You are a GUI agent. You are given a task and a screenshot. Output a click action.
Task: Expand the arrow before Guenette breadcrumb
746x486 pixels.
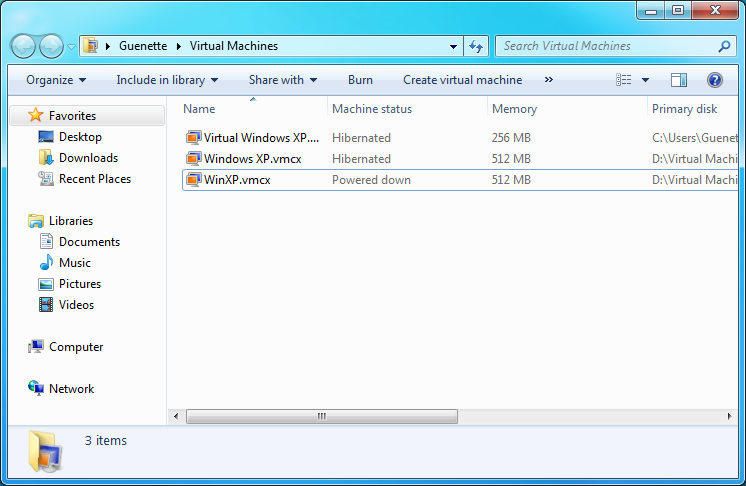[108, 46]
